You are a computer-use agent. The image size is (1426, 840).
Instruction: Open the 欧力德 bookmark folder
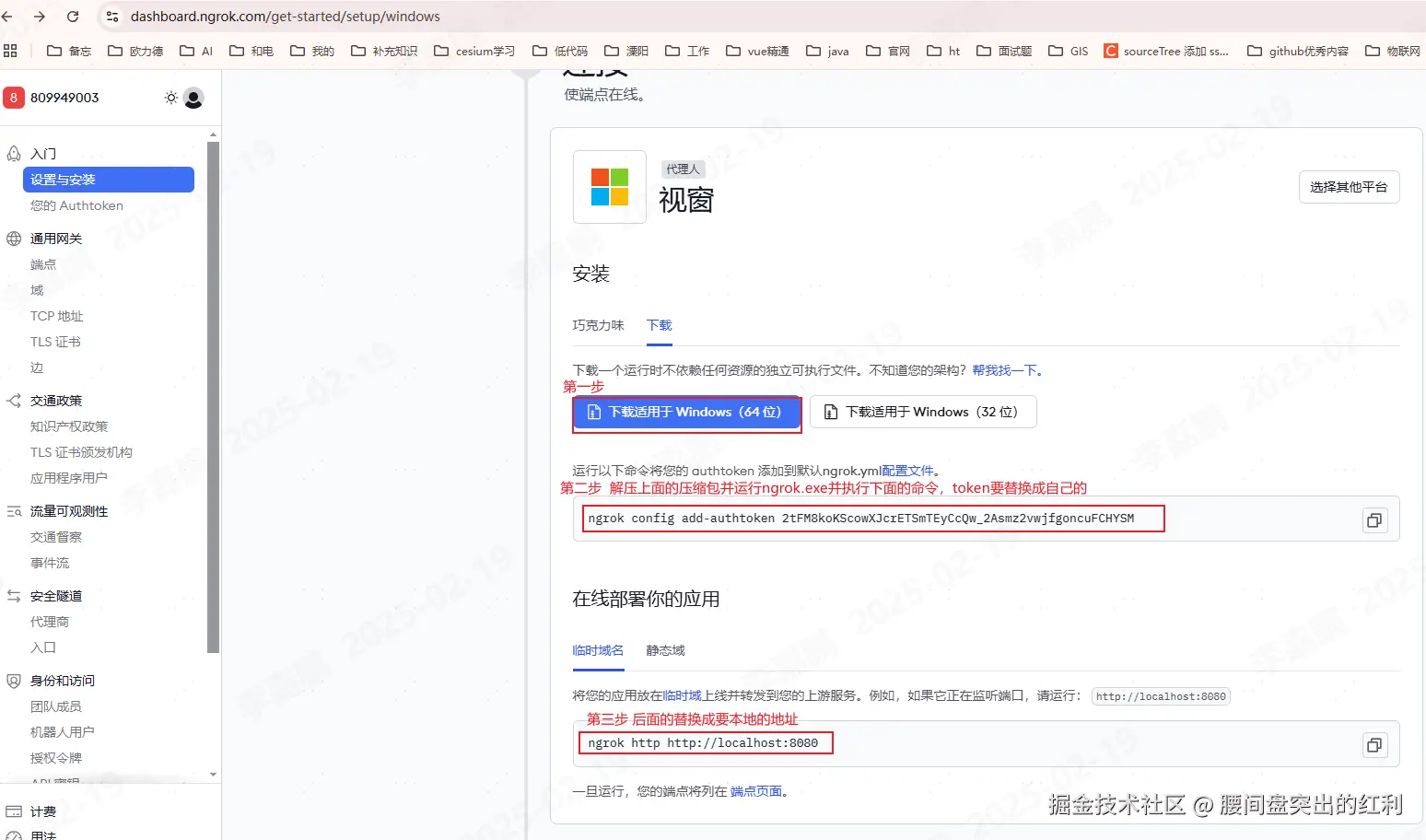tap(135, 51)
